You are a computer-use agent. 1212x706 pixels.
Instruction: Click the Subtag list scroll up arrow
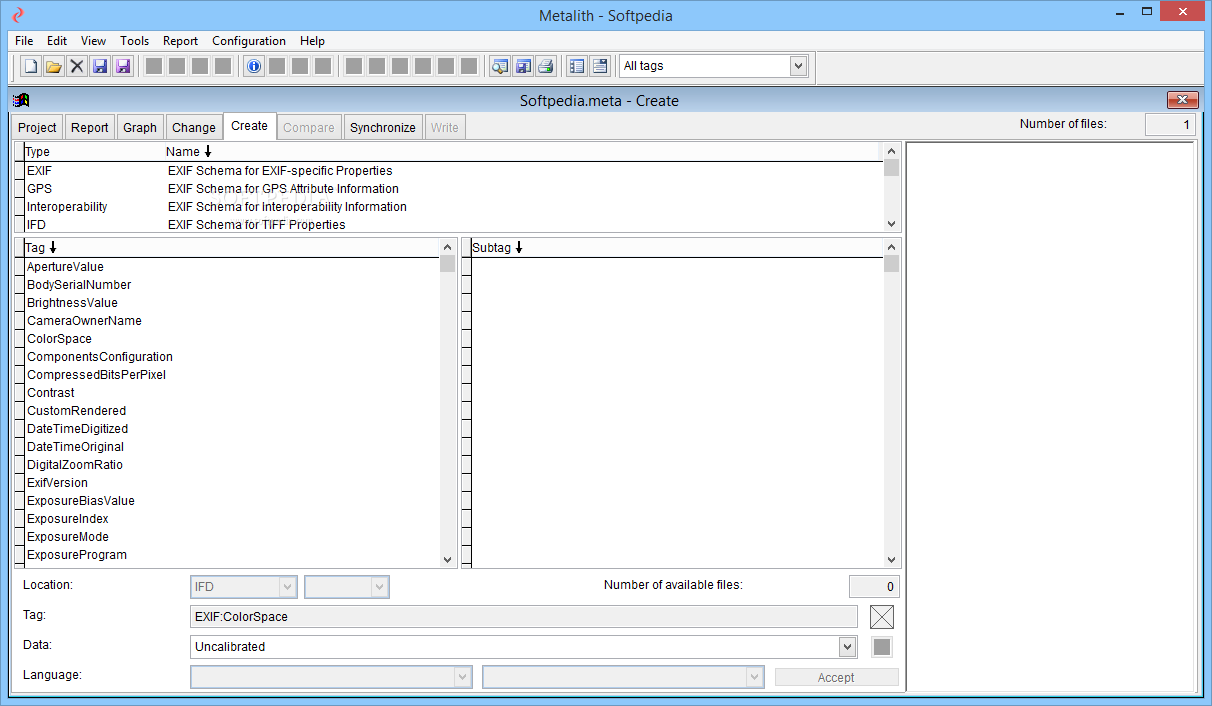[x=892, y=247]
